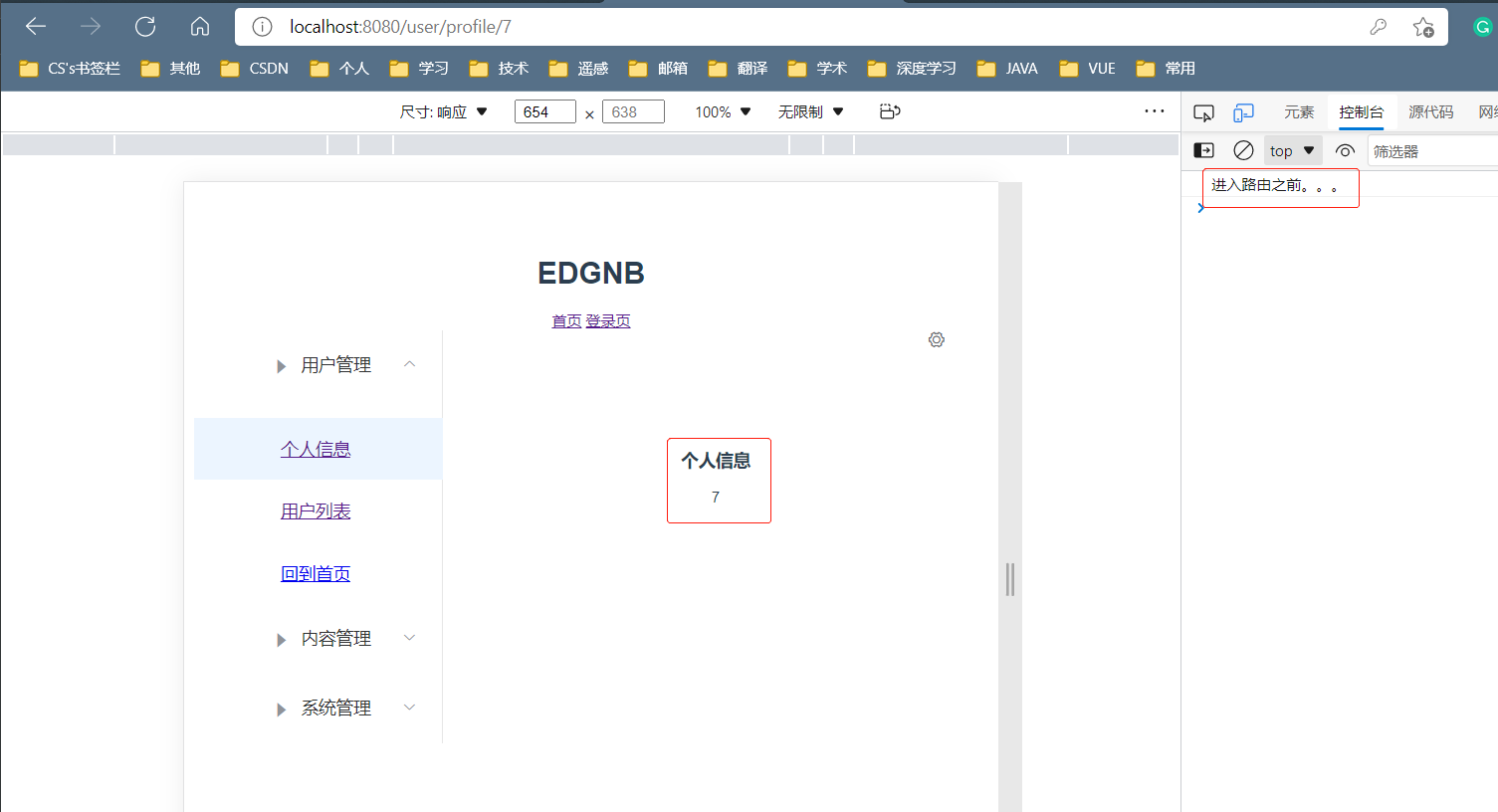Open the 深度学习 bookmark folder
This screenshot has height=812, width=1498.
coord(912,69)
